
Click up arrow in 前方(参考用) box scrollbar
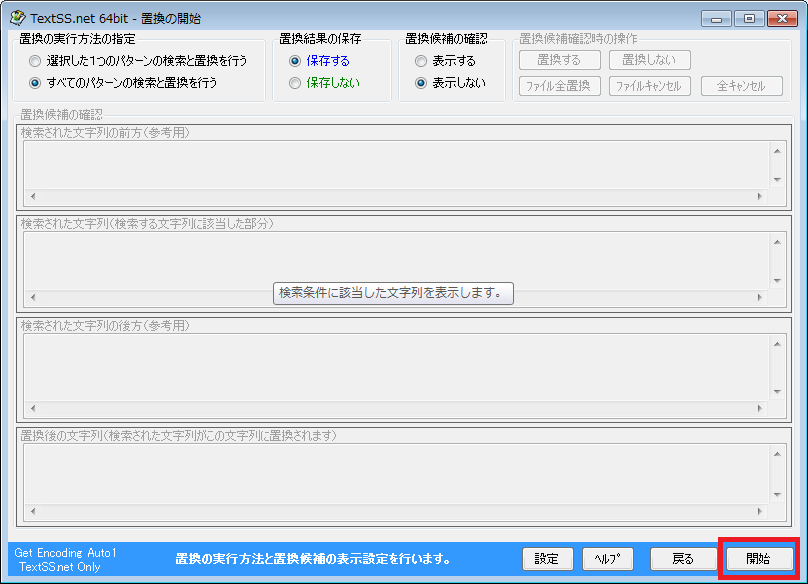coord(777,151)
